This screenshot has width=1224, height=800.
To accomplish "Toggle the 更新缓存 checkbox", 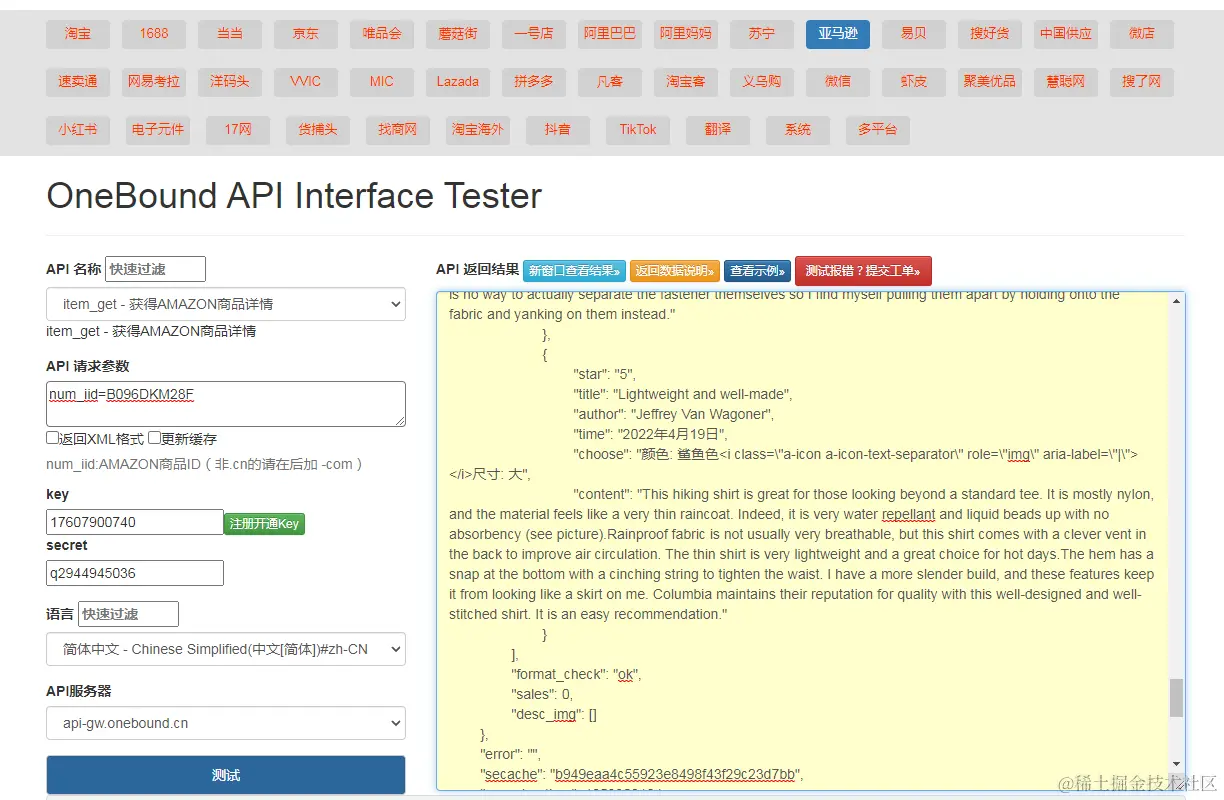I will (155, 438).
